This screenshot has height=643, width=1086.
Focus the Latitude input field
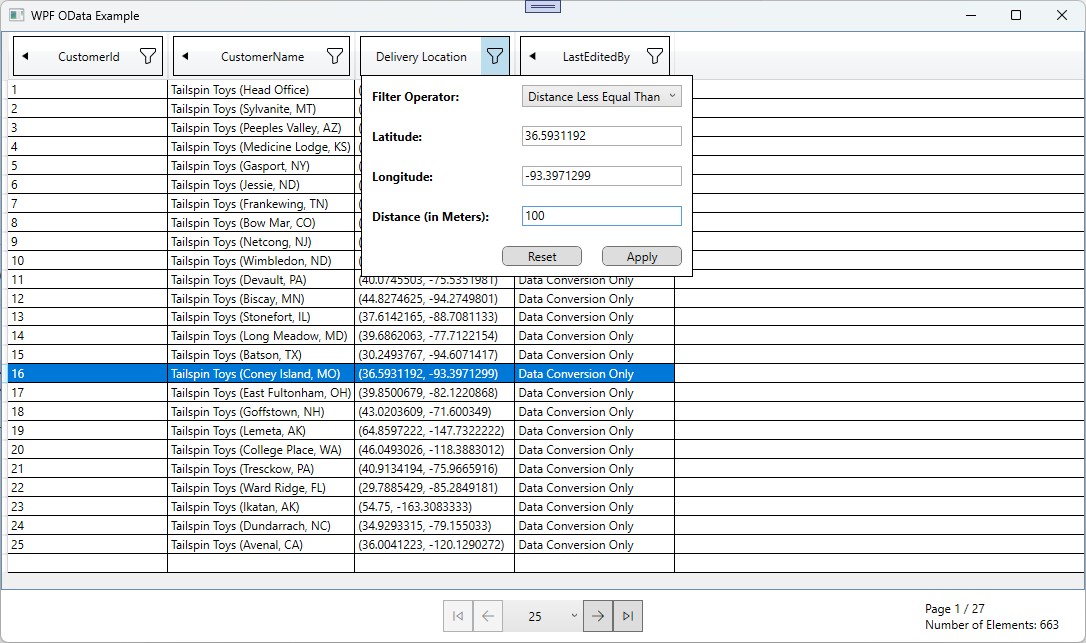[601, 136]
